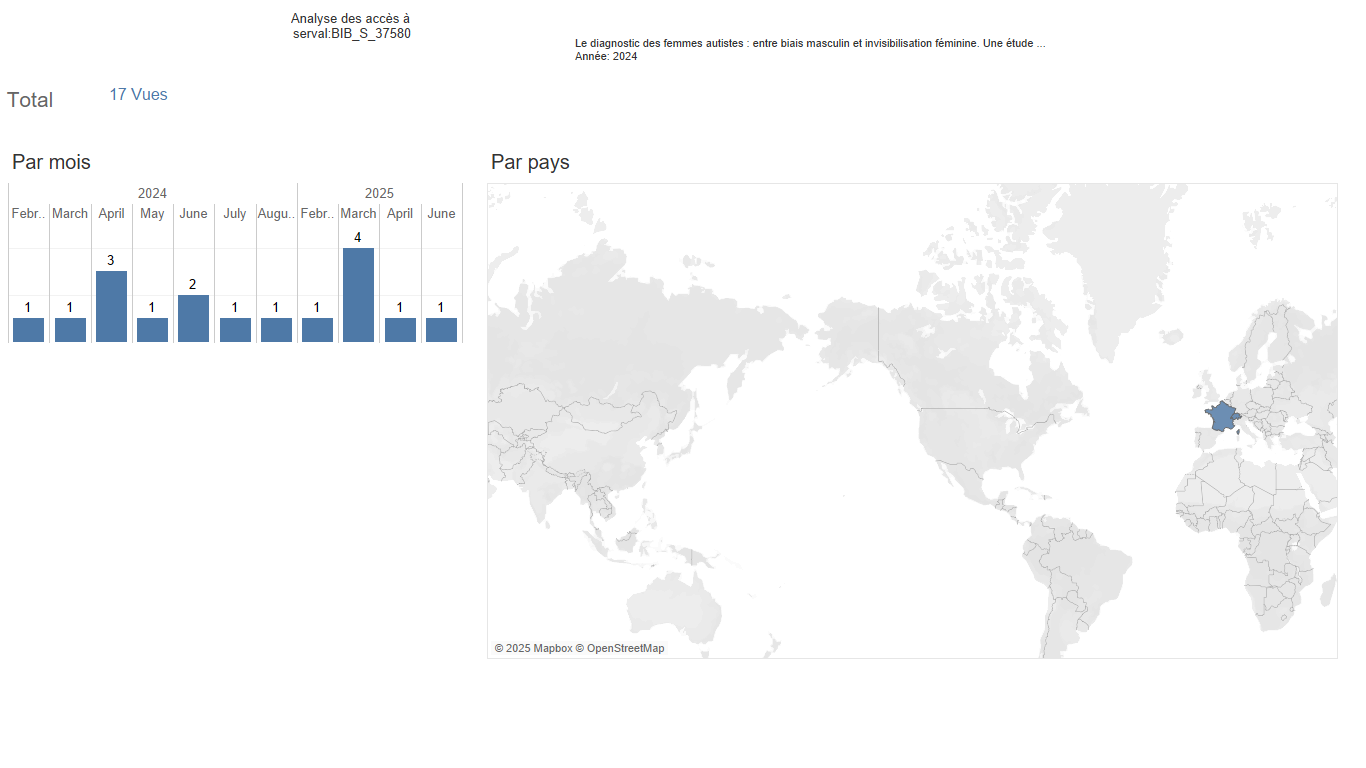The width and height of the screenshot is (1366, 768).
Task: Click the 'Par mois' heading
Action: (51, 162)
